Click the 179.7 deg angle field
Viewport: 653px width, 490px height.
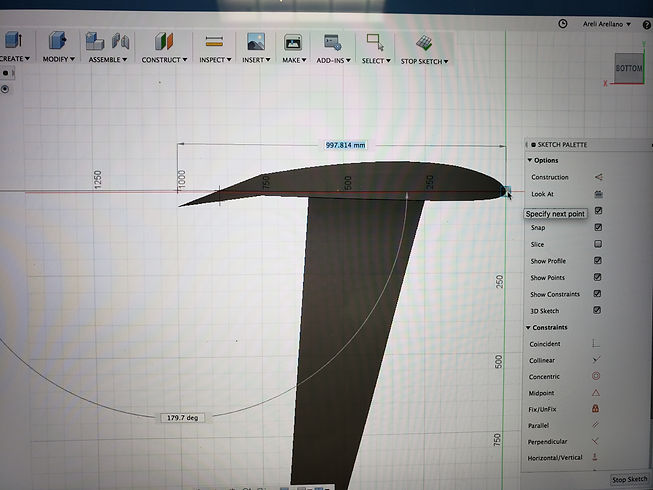click(182, 418)
